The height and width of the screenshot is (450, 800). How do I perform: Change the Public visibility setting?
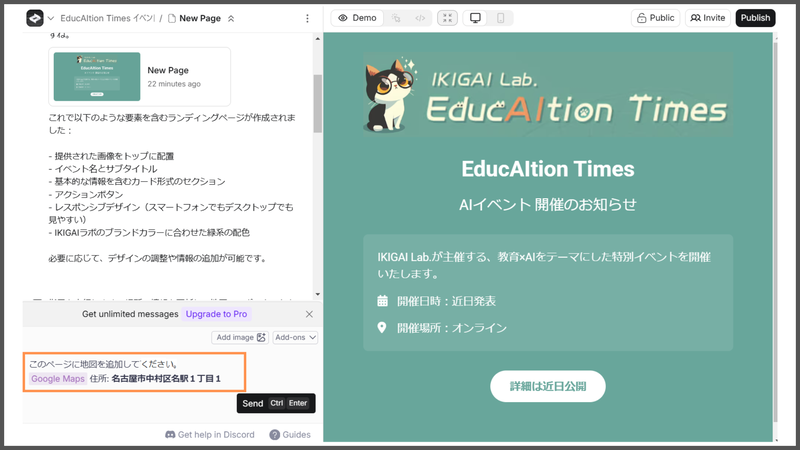pos(656,18)
